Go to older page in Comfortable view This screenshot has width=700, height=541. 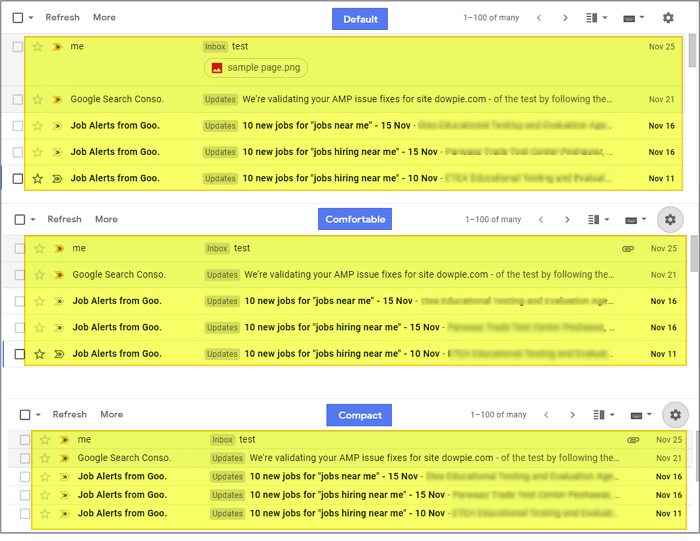tap(567, 220)
